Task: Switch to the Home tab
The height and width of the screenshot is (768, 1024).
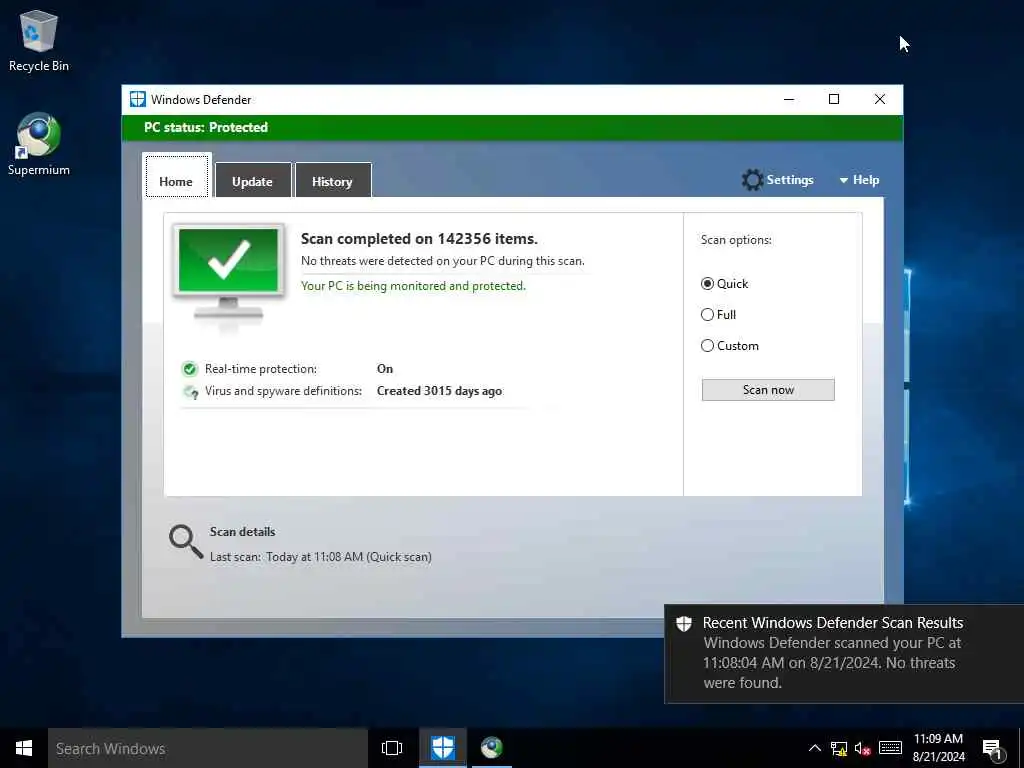Action: pyautogui.click(x=176, y=176)
